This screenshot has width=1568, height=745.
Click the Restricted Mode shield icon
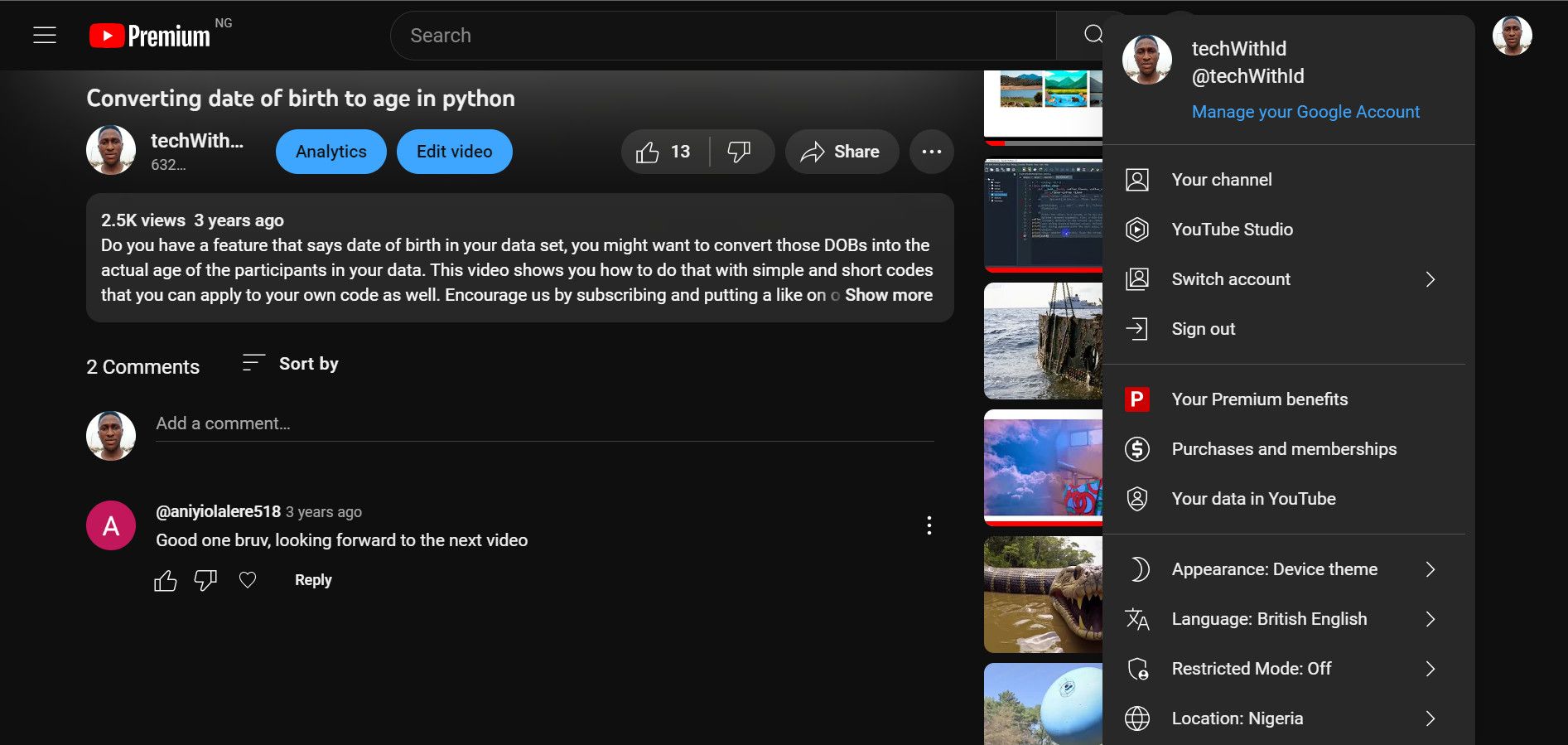1137,669
